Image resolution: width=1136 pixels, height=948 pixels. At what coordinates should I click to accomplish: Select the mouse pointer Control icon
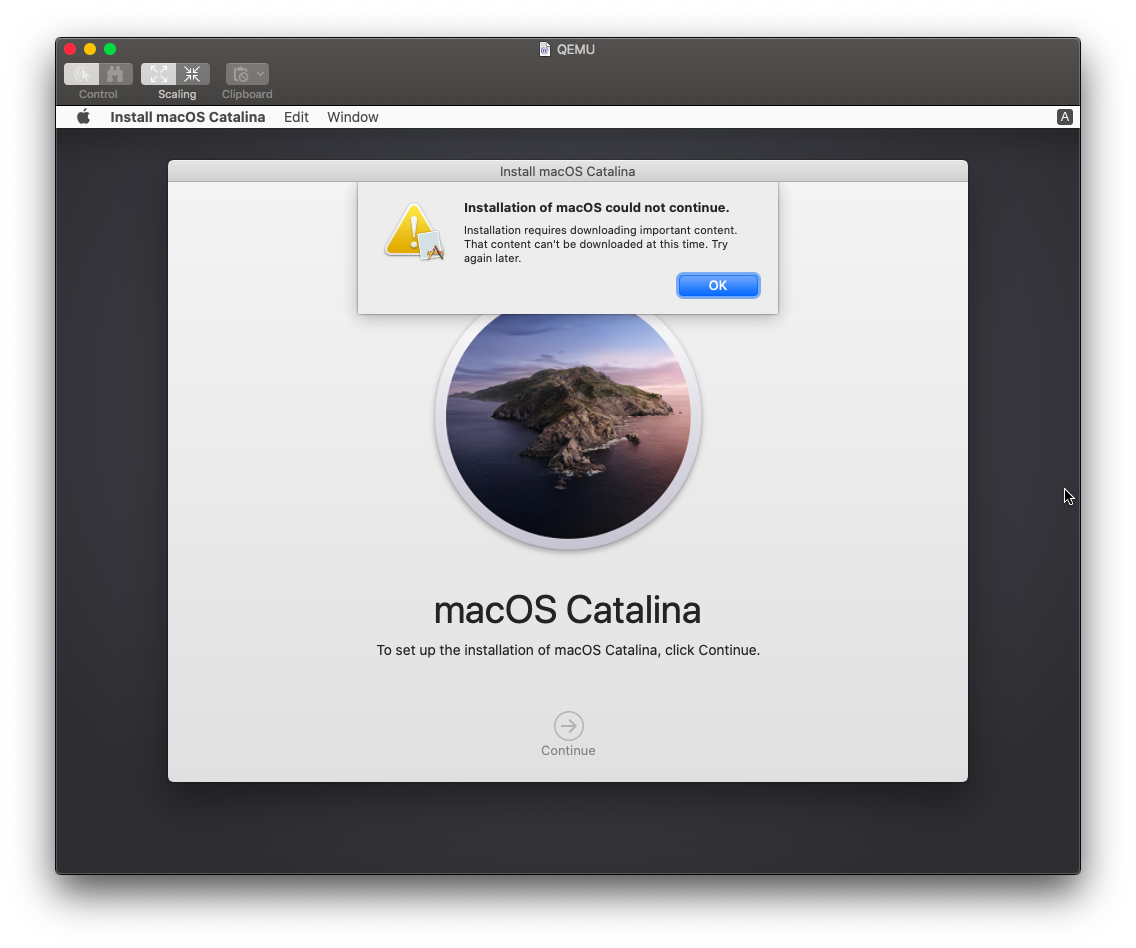[82, 73]
